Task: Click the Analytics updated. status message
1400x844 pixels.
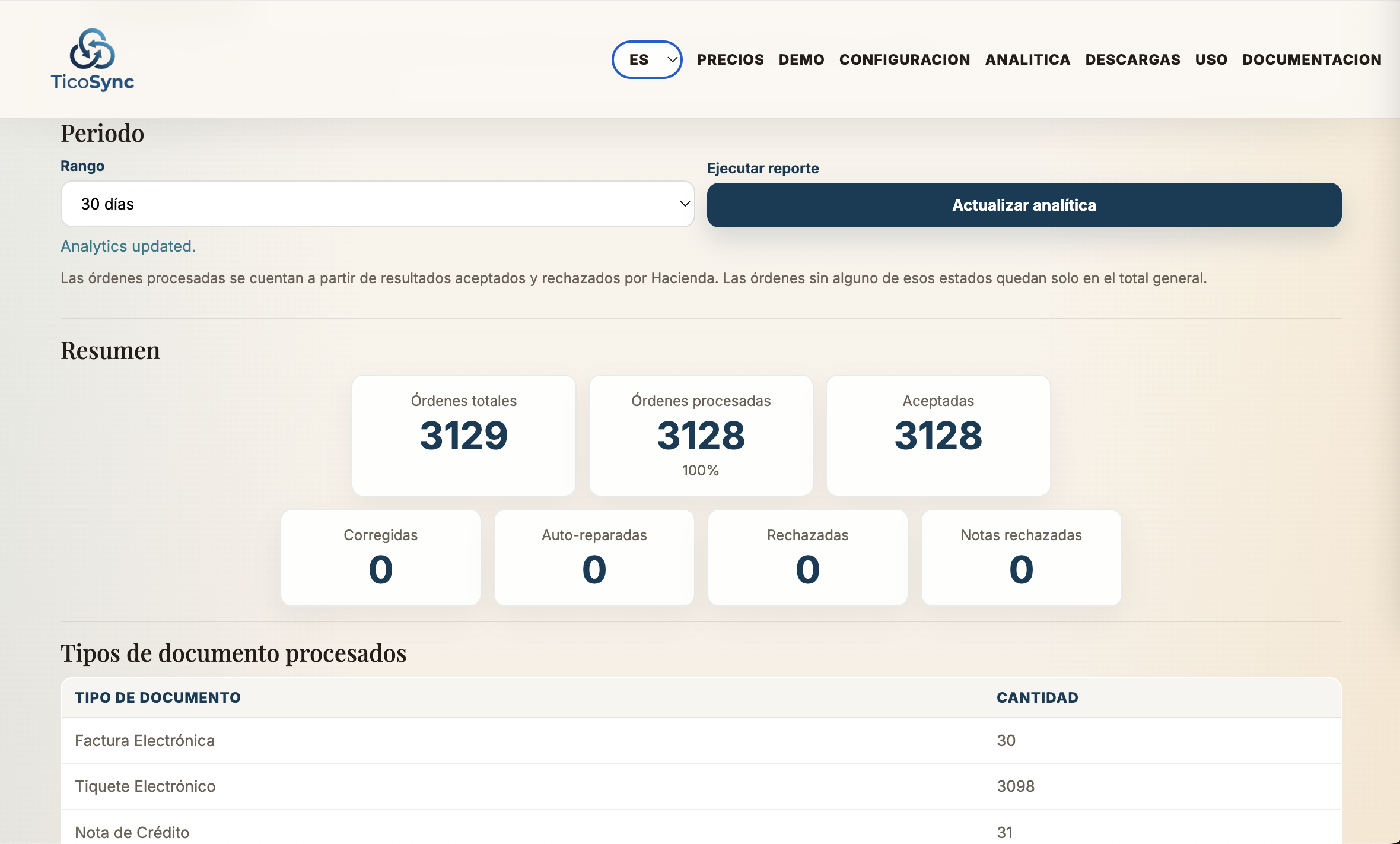Action: tap(128, 246)
